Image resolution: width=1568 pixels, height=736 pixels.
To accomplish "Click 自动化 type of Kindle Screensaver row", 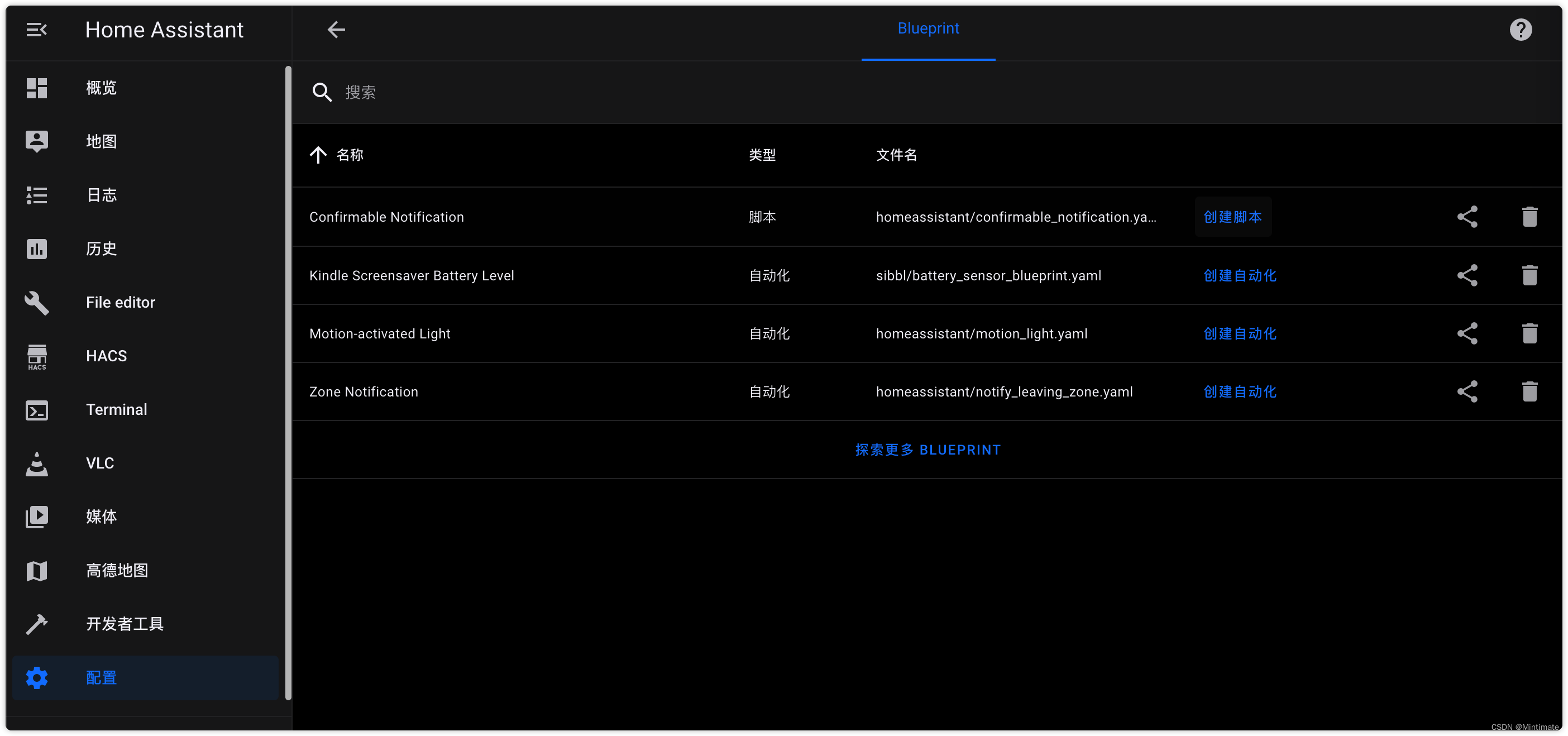I will point(769,275).
